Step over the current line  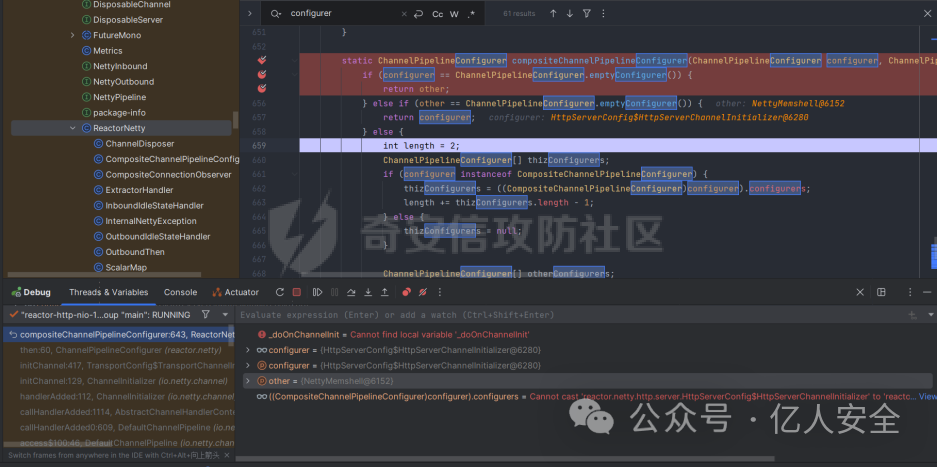[x=351, y=292]
